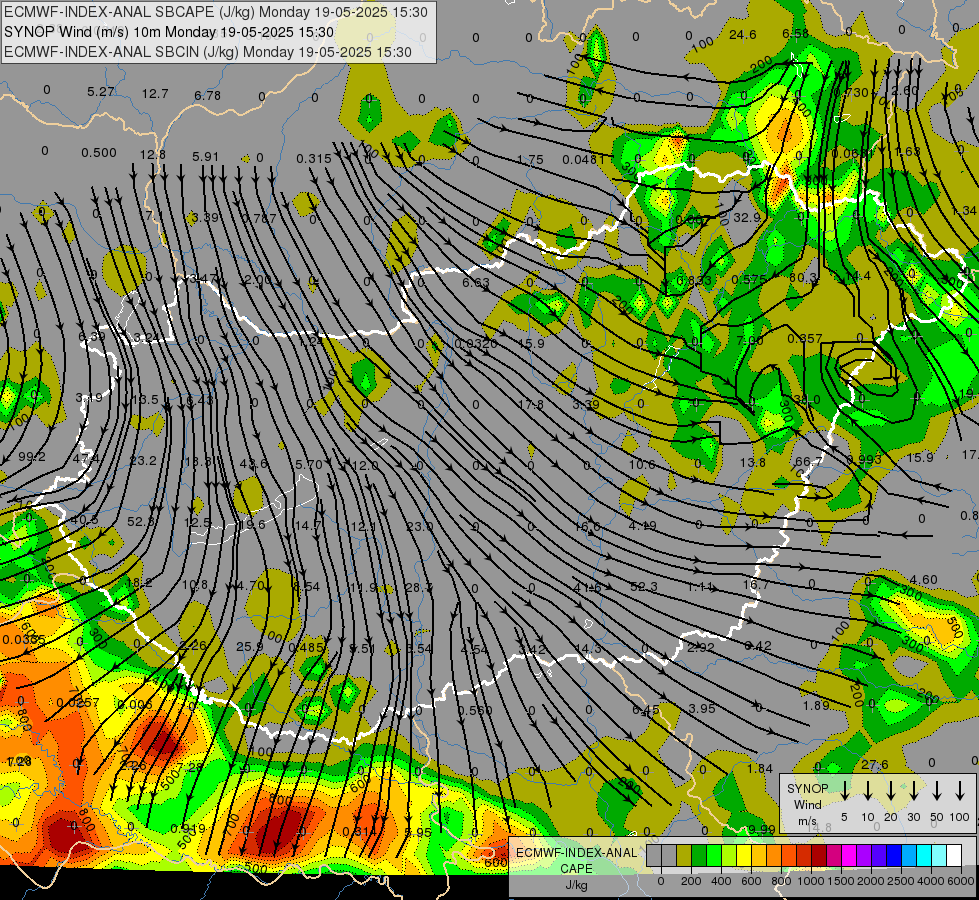Click the map value 6.78
Viewport: 979px width, 900px height.
pos(207,96)
